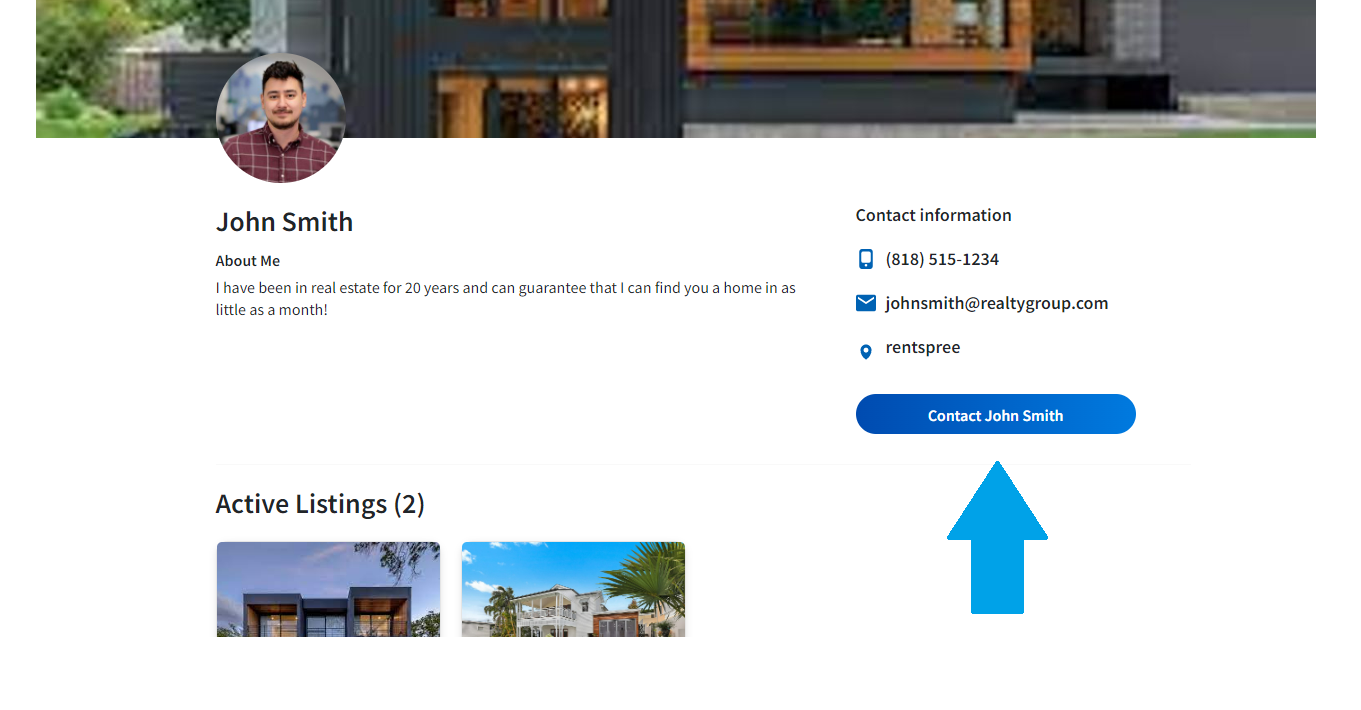The width and height of the screenshot is (1361, 710).
Task: Open John Smith's round profile photo
Action: (281, 118)
